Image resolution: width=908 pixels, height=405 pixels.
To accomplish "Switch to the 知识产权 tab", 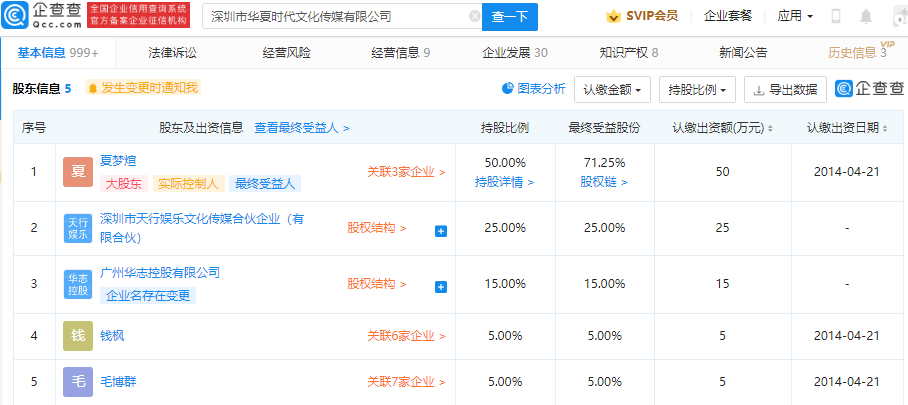I will click(629, 53).
